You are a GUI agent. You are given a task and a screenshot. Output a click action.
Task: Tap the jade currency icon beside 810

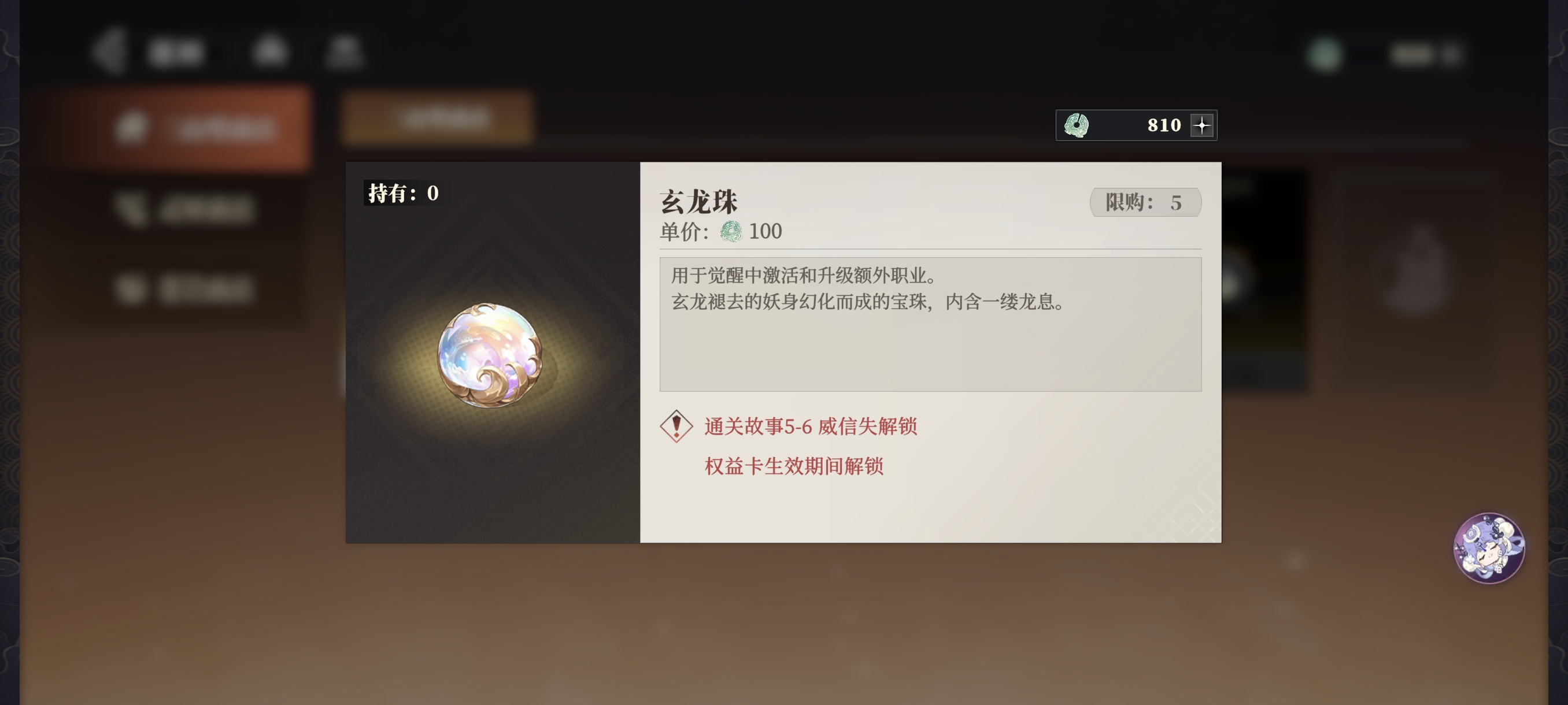click(1076, 125)
